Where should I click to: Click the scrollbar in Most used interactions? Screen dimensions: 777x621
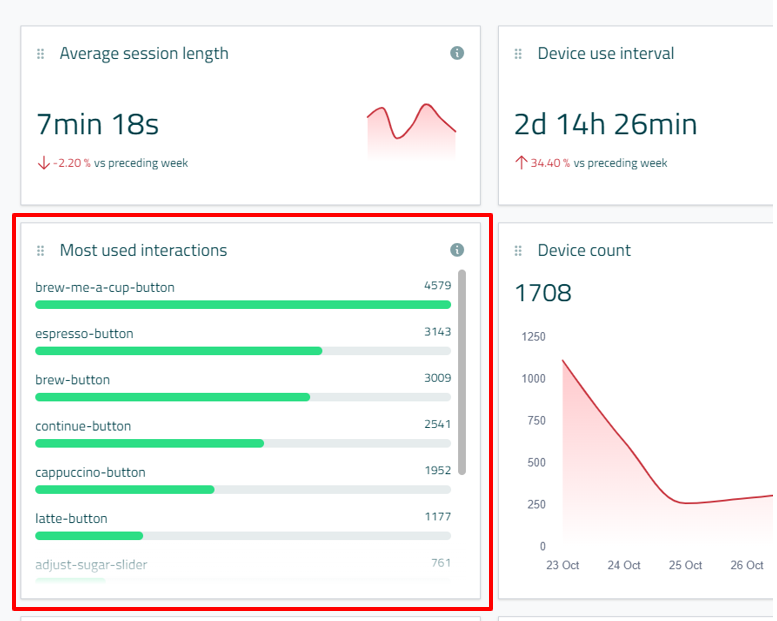click(x=461, y=370)
